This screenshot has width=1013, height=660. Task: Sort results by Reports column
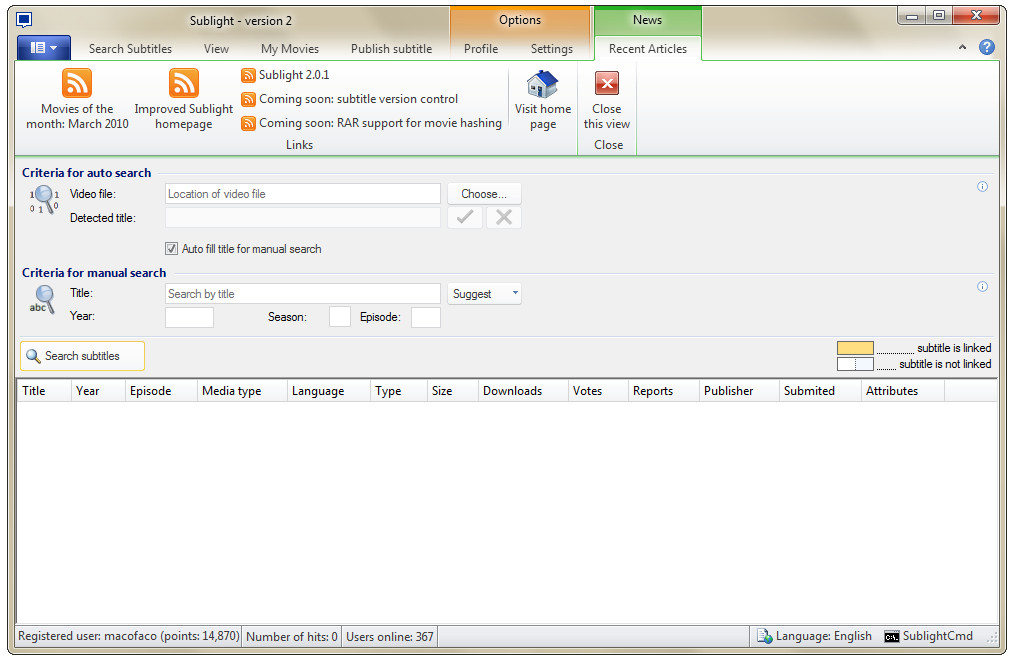point(663,391)
